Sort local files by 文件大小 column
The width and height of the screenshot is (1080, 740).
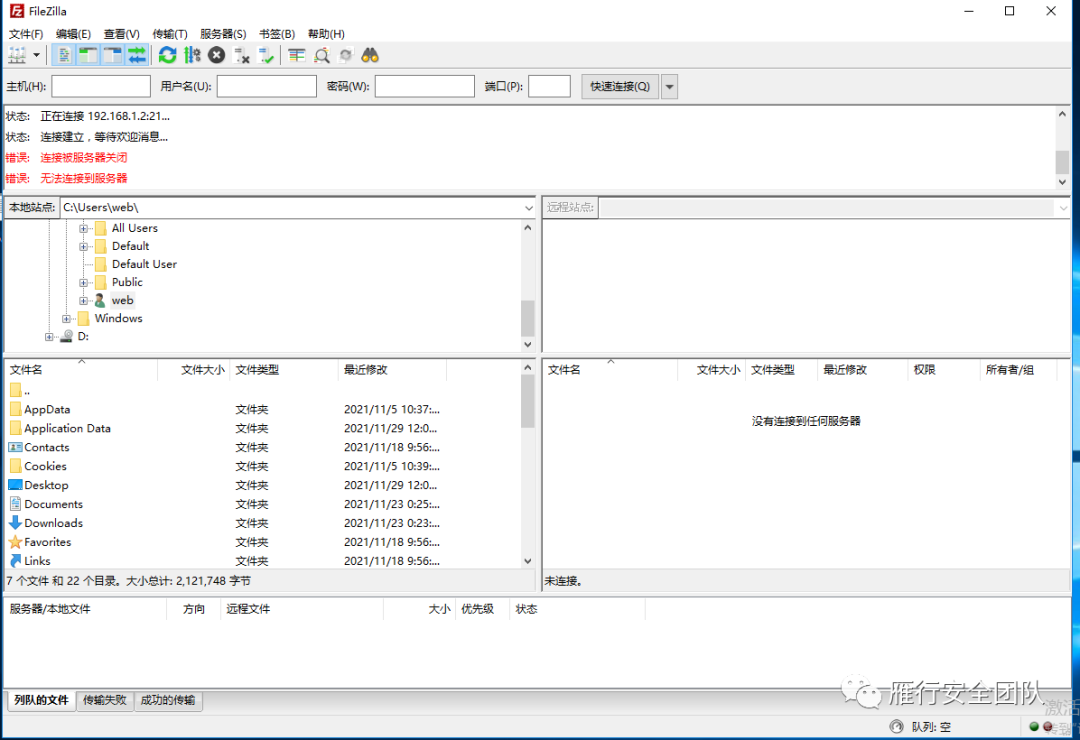(x=194, y=370)
